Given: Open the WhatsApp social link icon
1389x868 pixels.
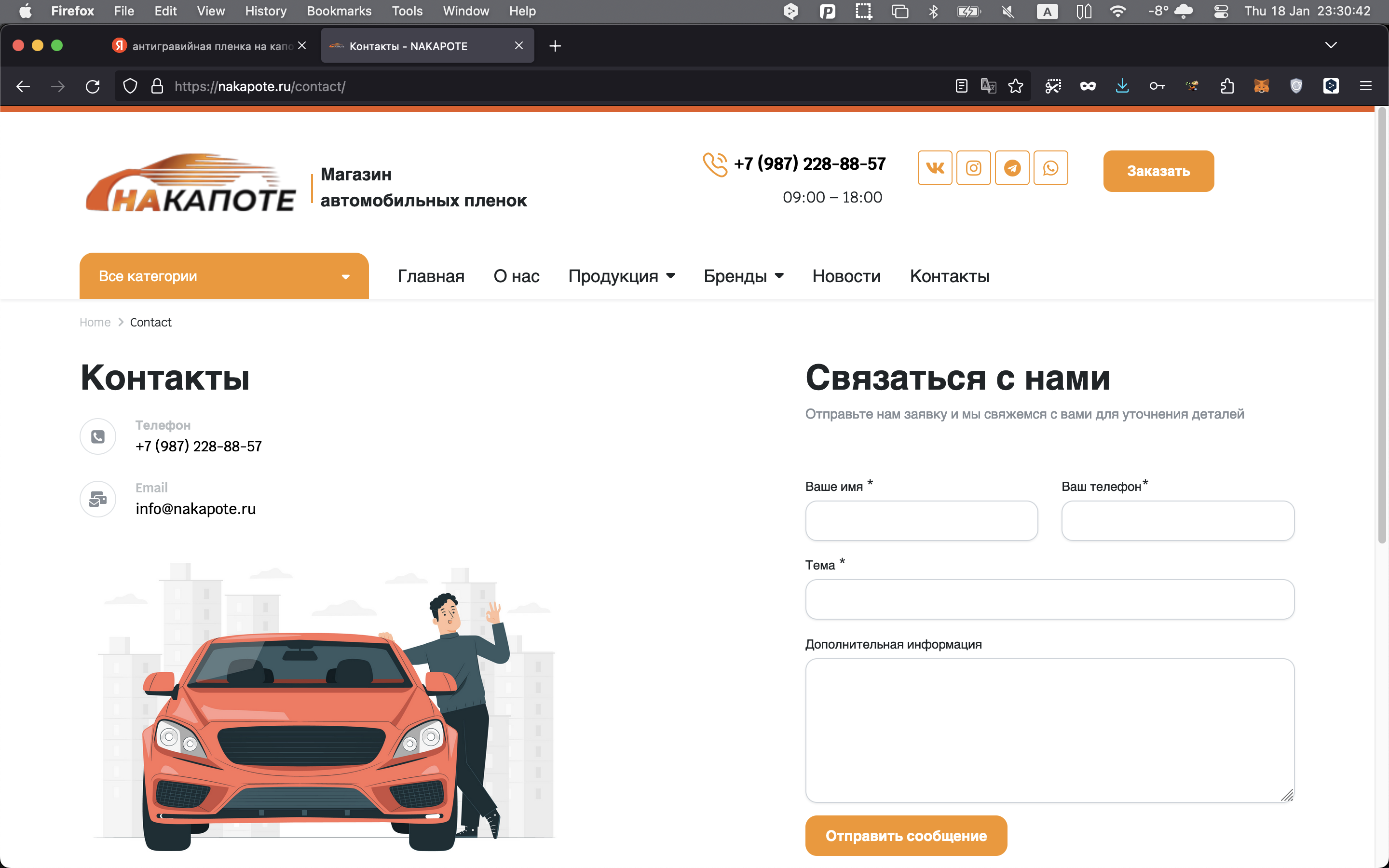Looking at the screenshot, I should point(1050,168).
